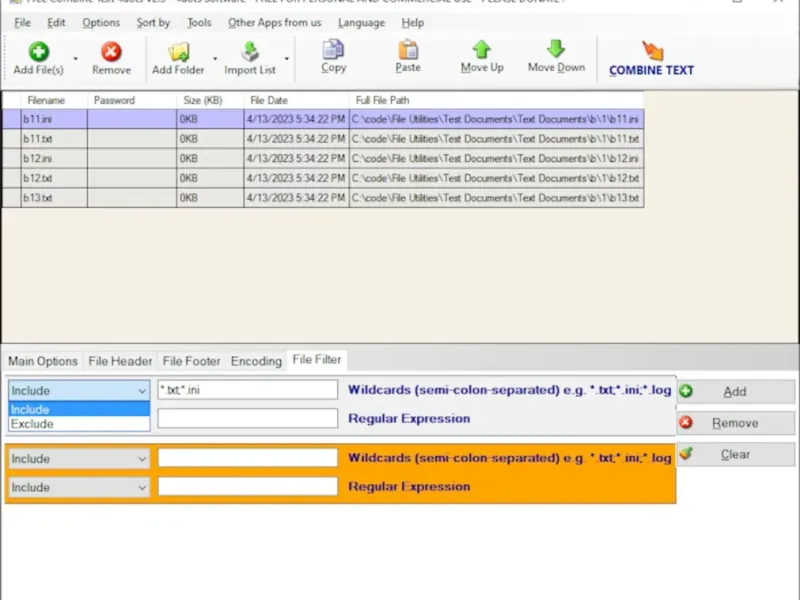800x600 pixels.
Task: Switch to the File Header tab
Action: click(x=120, y=361)
